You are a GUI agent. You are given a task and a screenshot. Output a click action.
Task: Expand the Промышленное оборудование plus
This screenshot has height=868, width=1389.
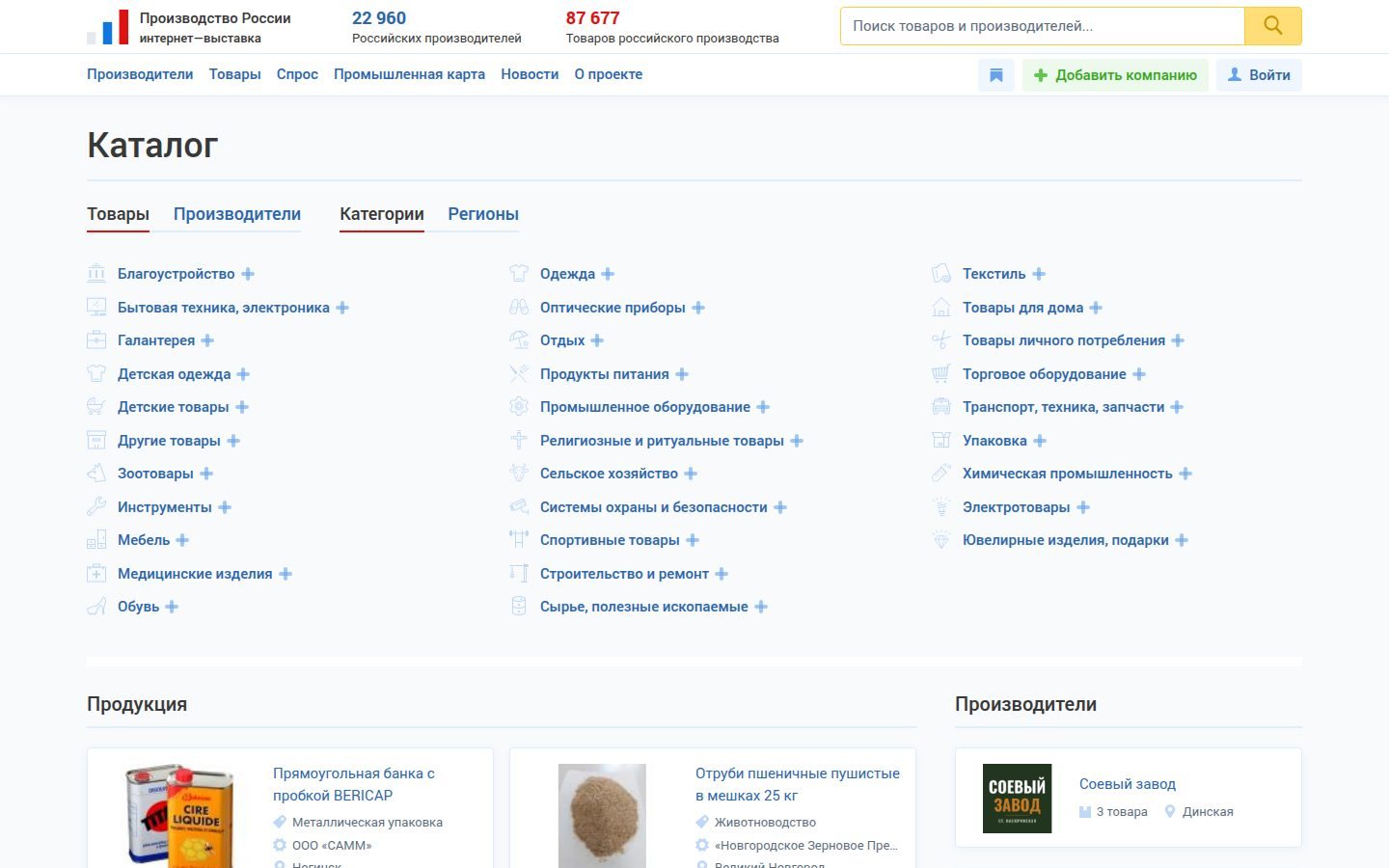[763, 407]
